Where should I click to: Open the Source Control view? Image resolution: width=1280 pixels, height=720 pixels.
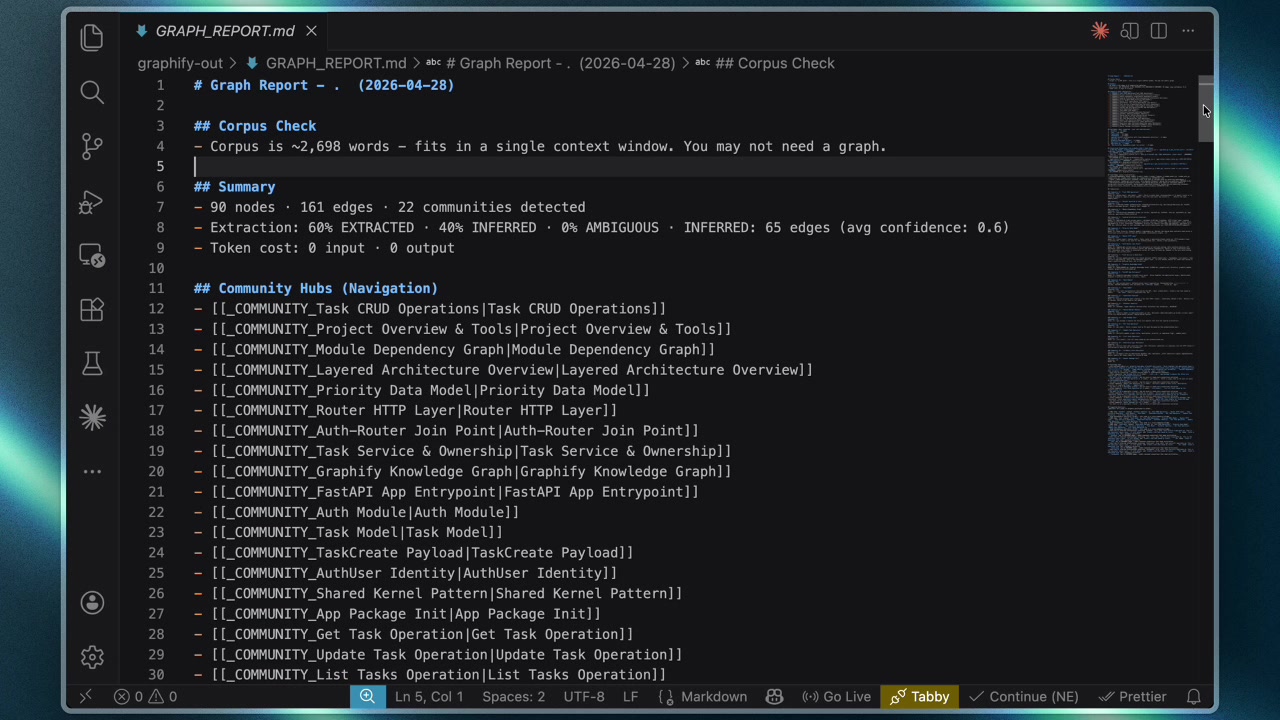point(92,147)
